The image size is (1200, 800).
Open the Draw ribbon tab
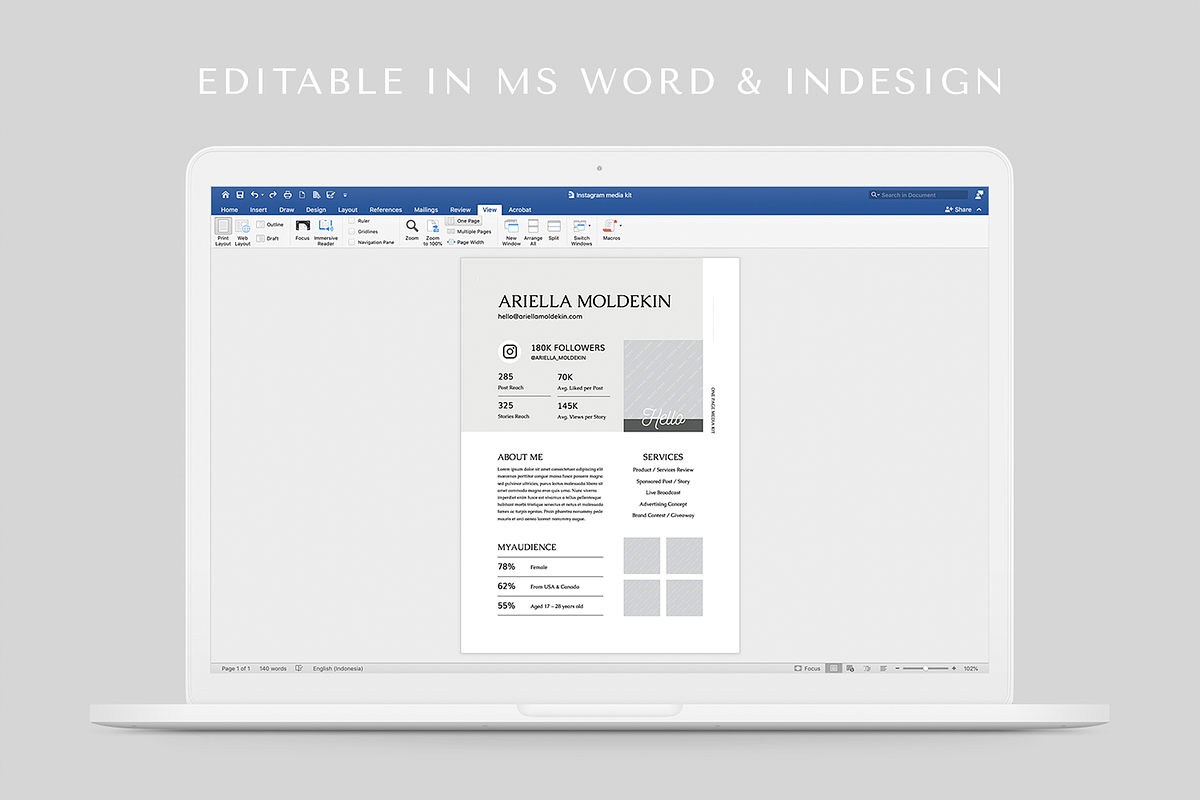[287, 210]
